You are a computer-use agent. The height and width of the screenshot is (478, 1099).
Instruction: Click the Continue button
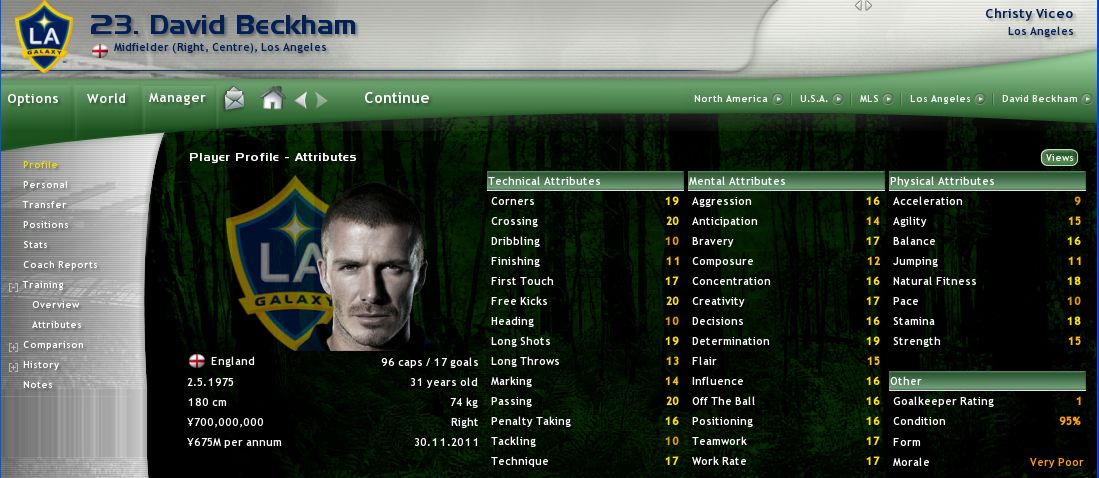tap(397, 98)
